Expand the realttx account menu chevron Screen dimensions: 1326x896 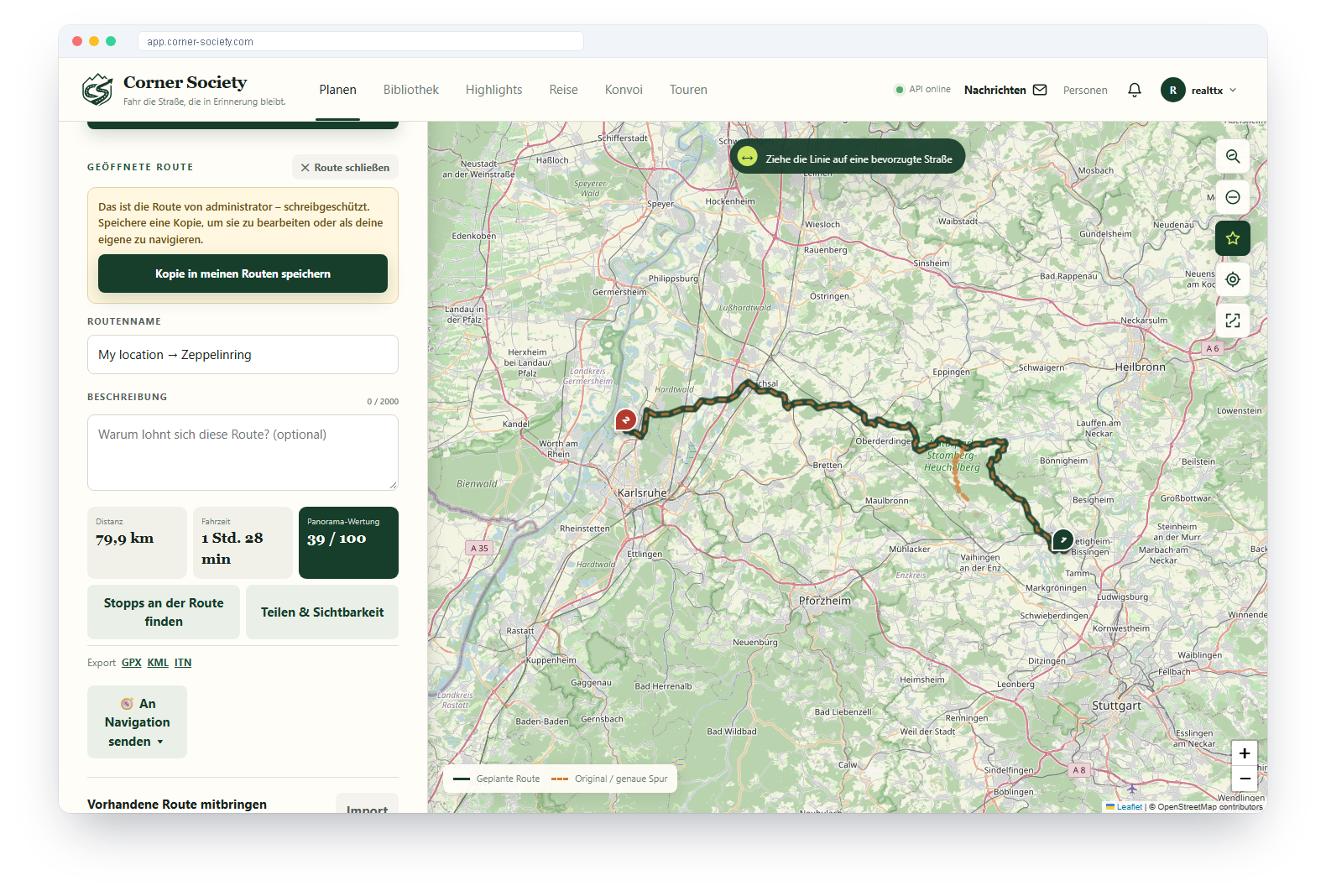1233,91
